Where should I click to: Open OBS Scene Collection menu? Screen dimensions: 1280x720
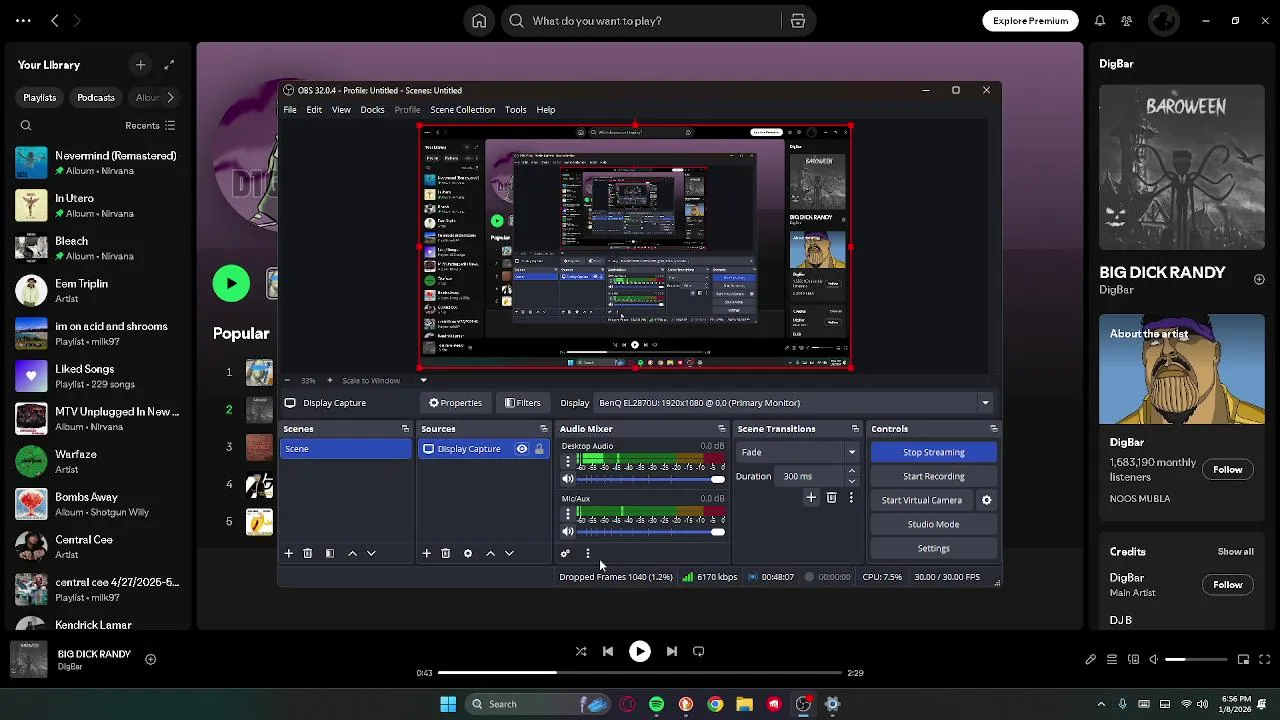(462, 110)
